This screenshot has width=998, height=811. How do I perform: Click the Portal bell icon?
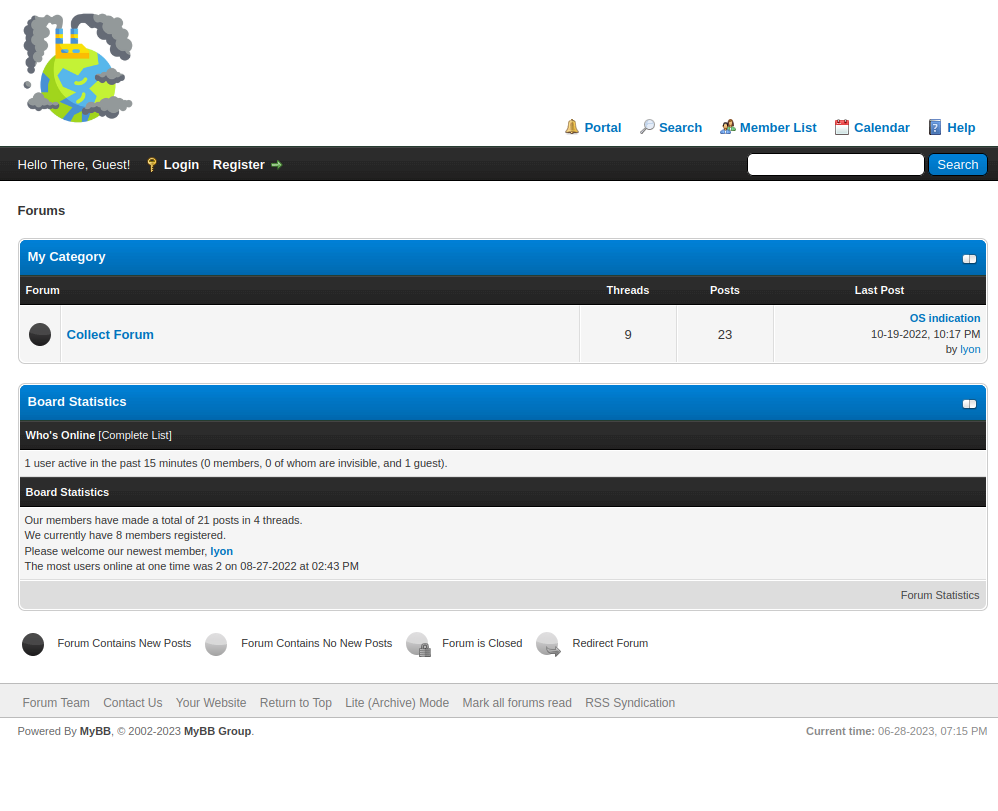coord(572,127)
